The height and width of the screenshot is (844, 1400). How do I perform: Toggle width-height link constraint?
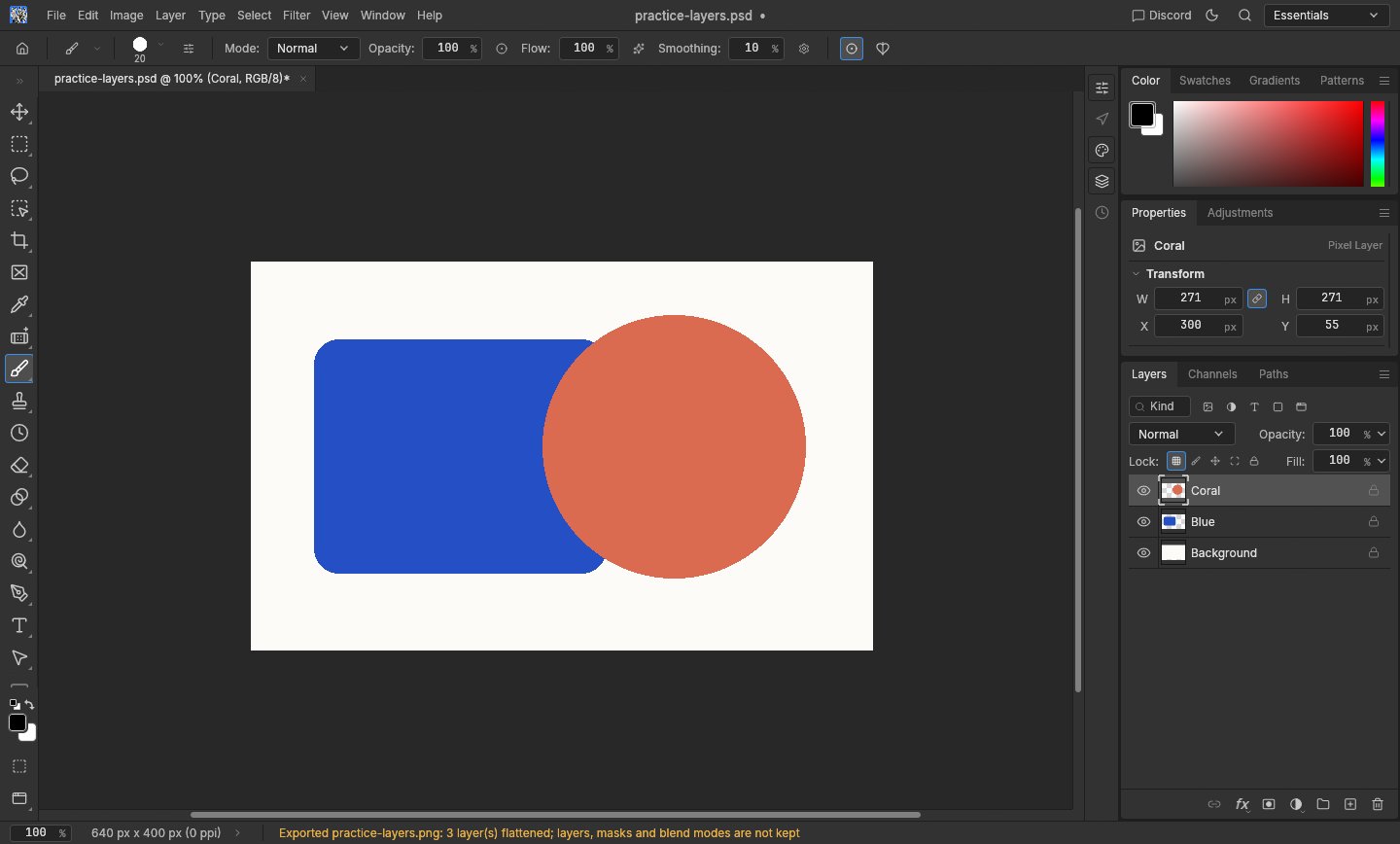[1257, 299]
